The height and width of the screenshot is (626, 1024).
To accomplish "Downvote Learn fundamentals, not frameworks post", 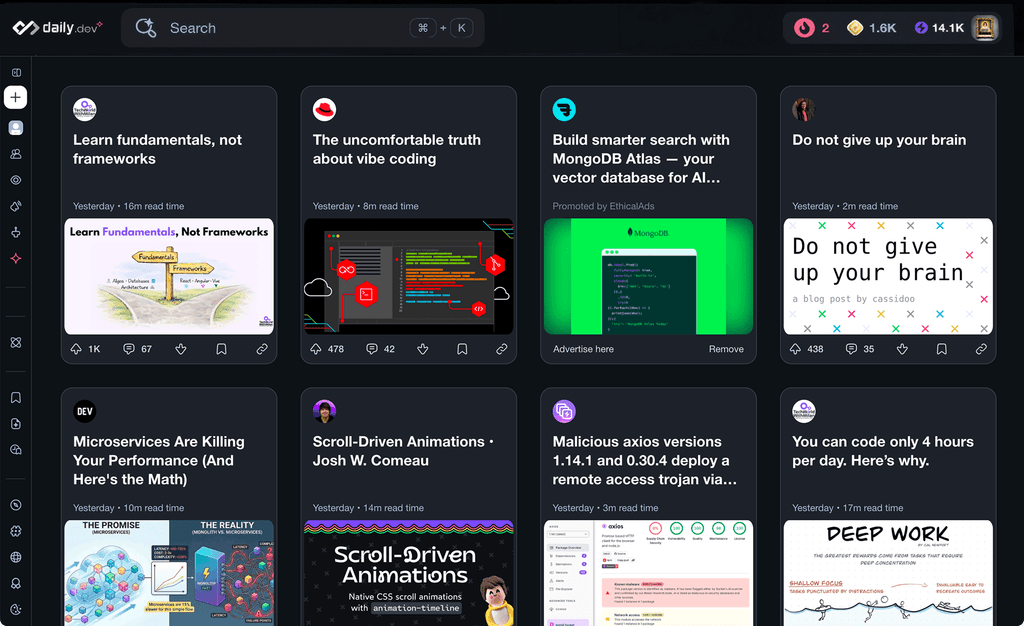I will pos(181,349).
